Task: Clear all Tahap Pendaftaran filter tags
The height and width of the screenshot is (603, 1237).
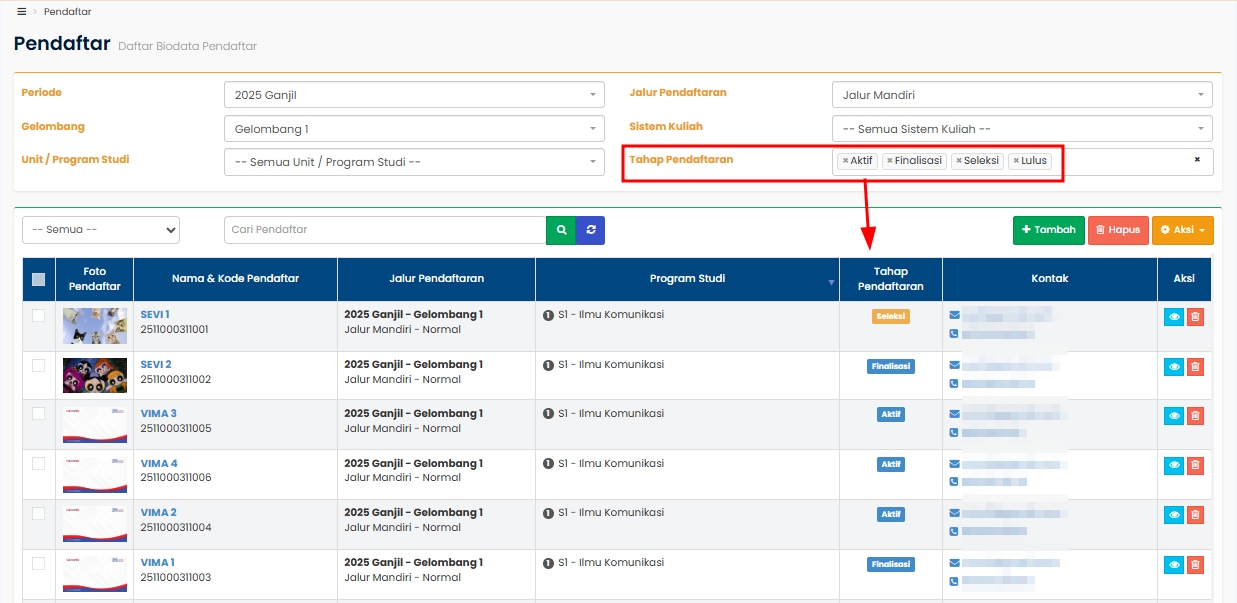Action: [1197, 159]
